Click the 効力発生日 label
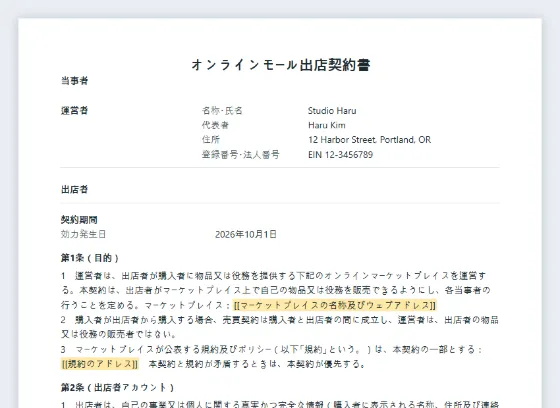 (83, 234)
